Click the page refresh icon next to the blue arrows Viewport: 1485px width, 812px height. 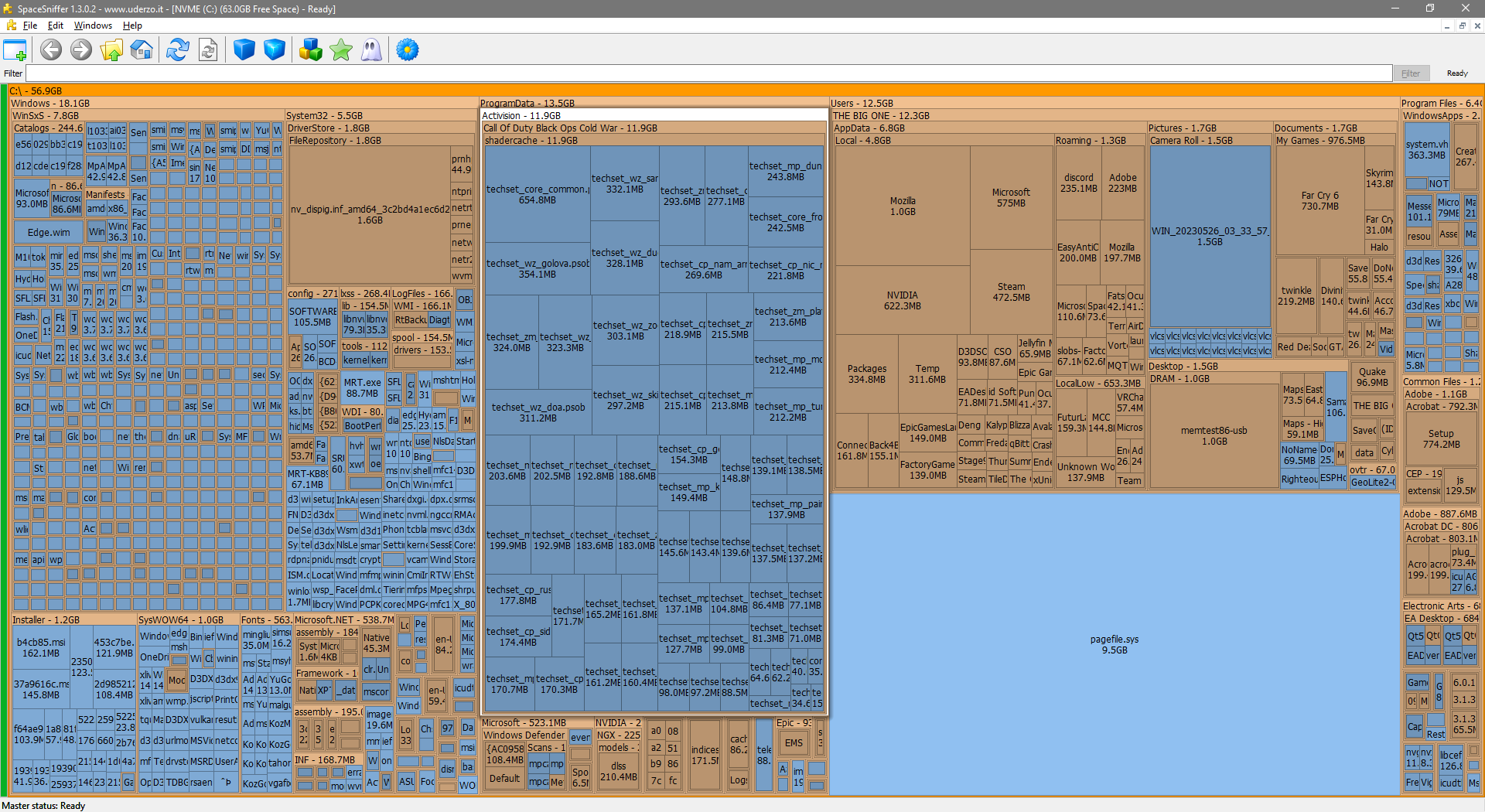208,50
